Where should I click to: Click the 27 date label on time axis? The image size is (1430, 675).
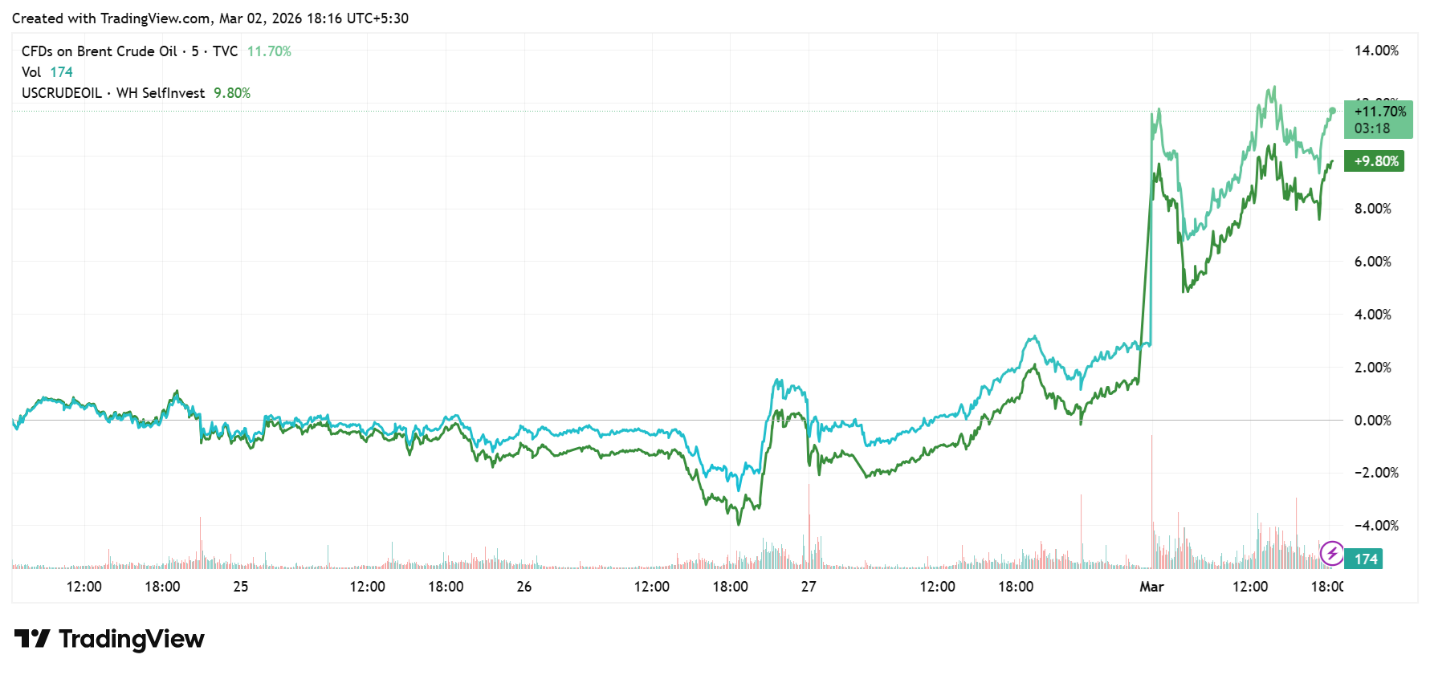click(x=809, y=587)
